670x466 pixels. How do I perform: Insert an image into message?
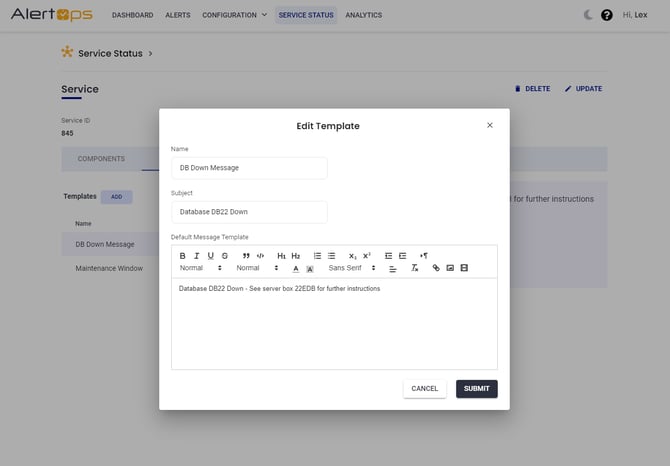(x=450, y=268)
